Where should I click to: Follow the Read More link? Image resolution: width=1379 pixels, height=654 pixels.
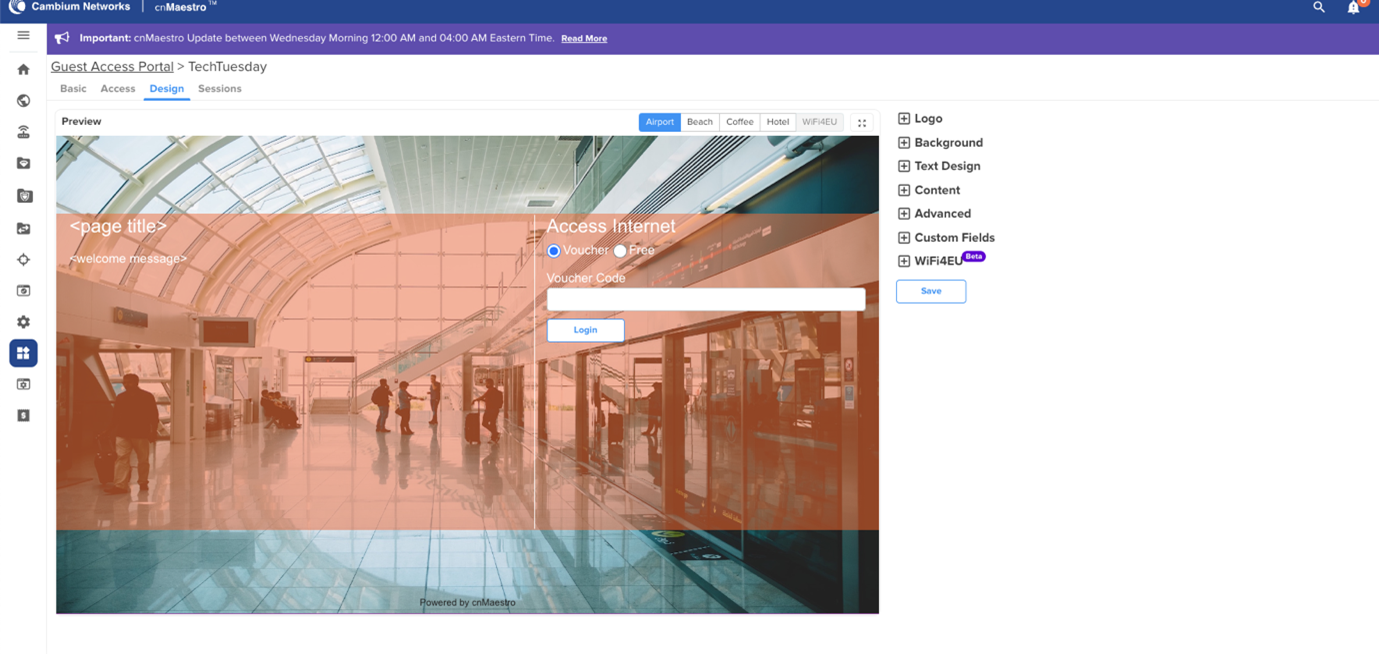584,39
